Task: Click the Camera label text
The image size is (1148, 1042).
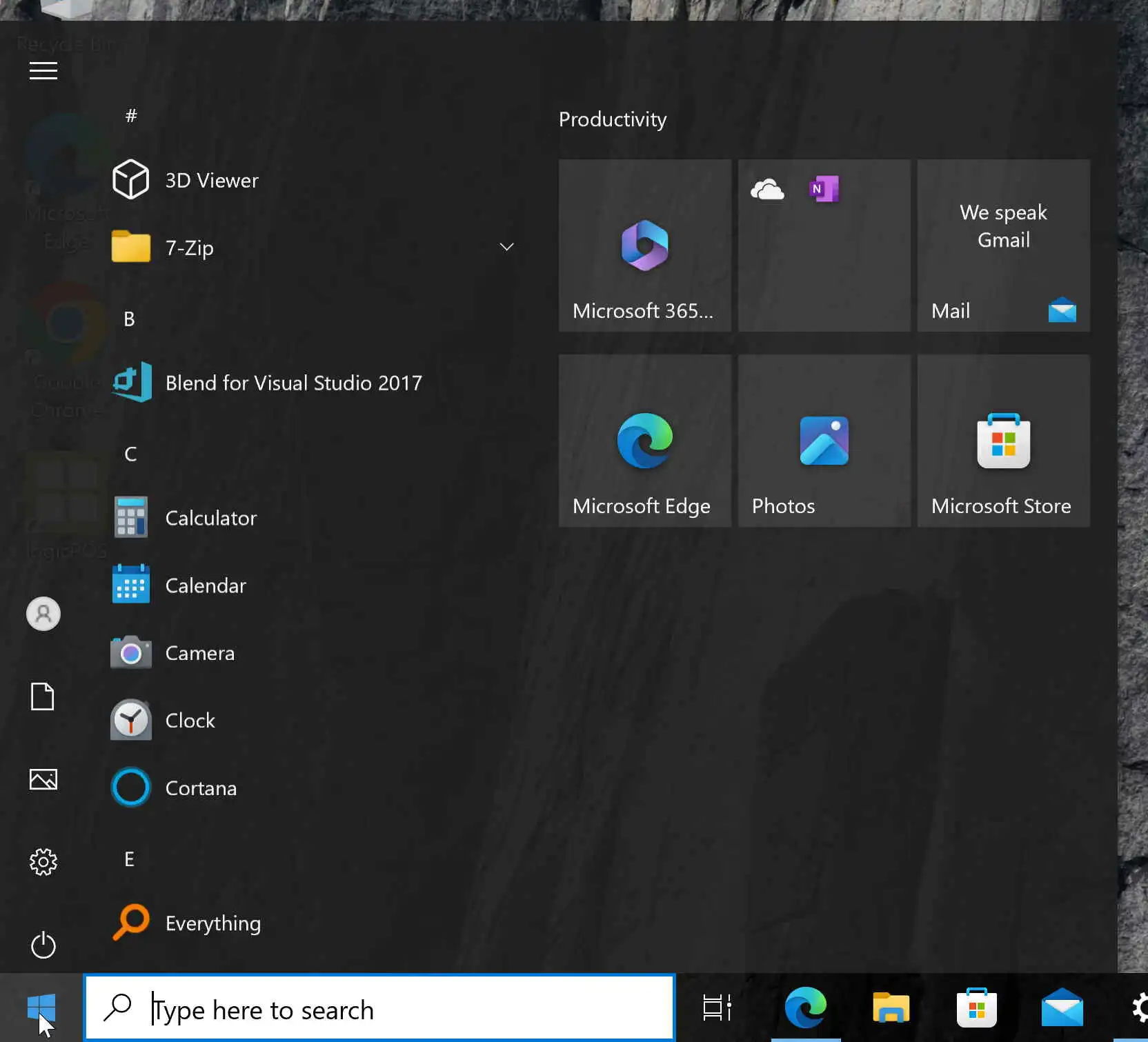Action: [200, 653]
